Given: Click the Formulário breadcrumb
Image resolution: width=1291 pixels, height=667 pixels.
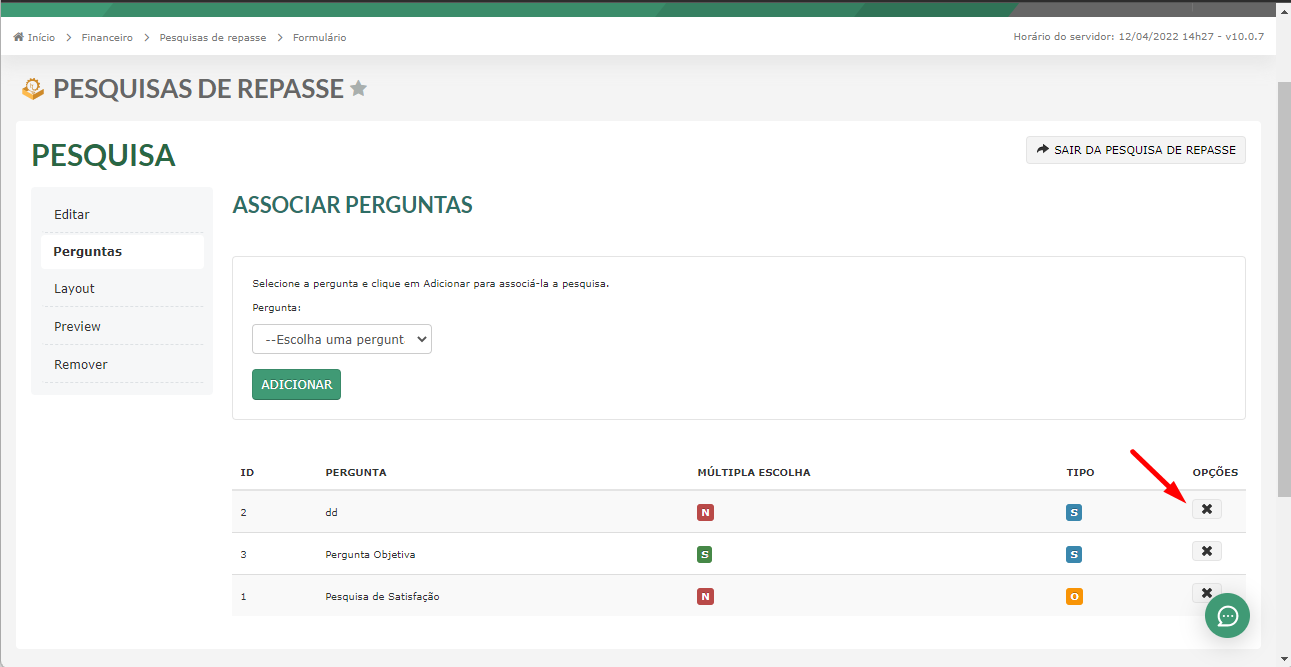Looking at the screenshot, I should tap(319, 37).
